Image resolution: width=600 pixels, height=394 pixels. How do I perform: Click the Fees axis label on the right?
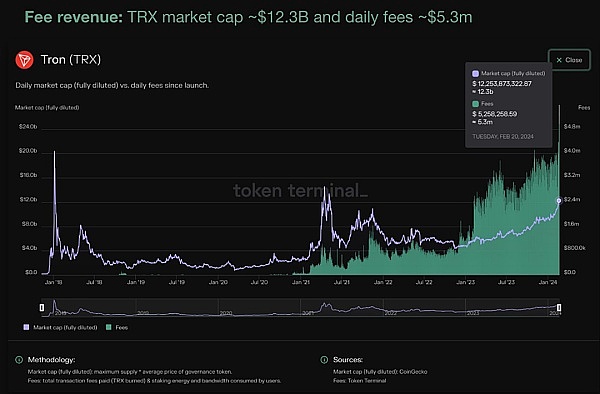(584, 107)
